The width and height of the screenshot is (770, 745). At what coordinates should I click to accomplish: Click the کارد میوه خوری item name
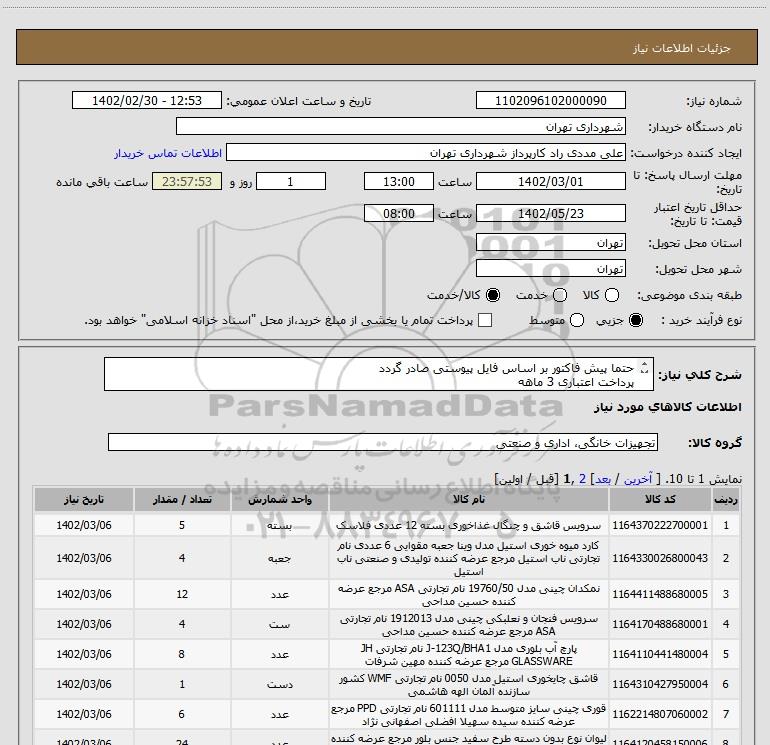pyautogui.click(x=468, y=558)
